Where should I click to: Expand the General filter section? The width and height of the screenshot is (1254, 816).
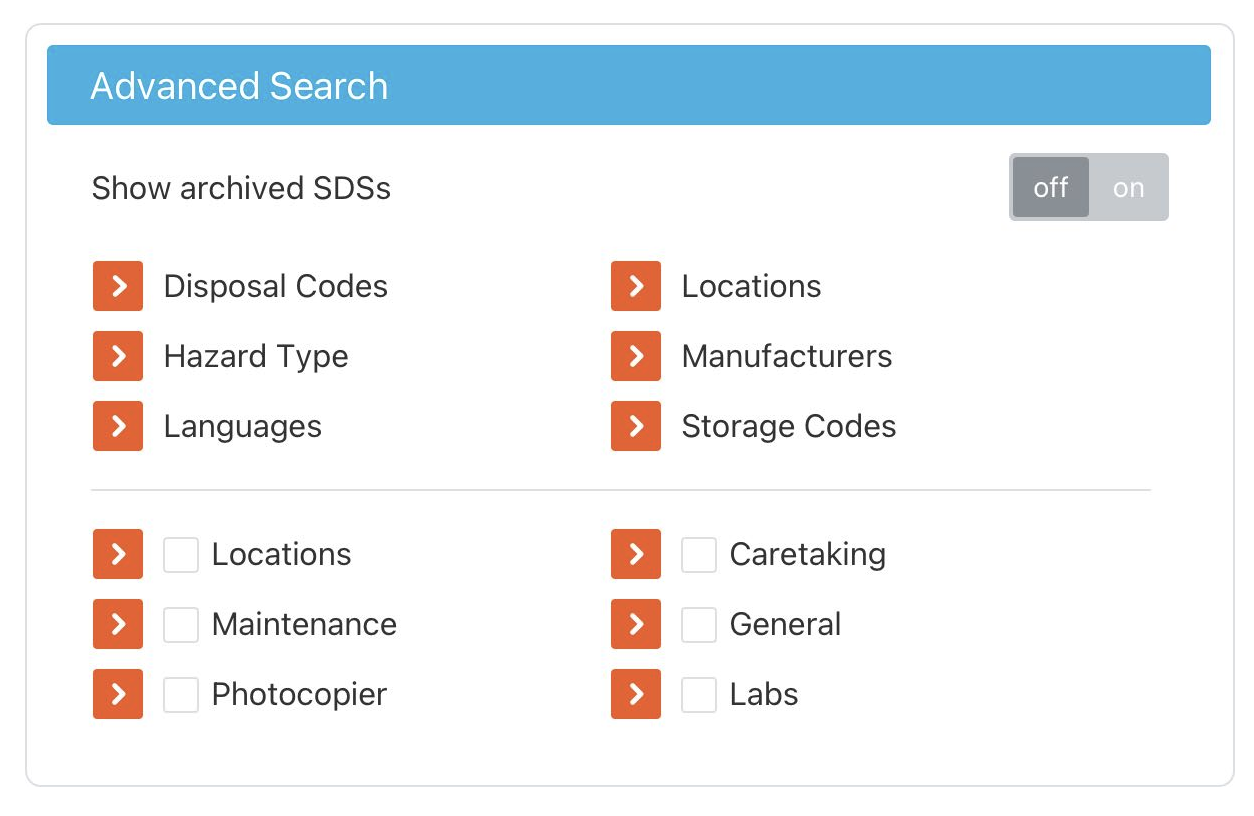(635, 624)
